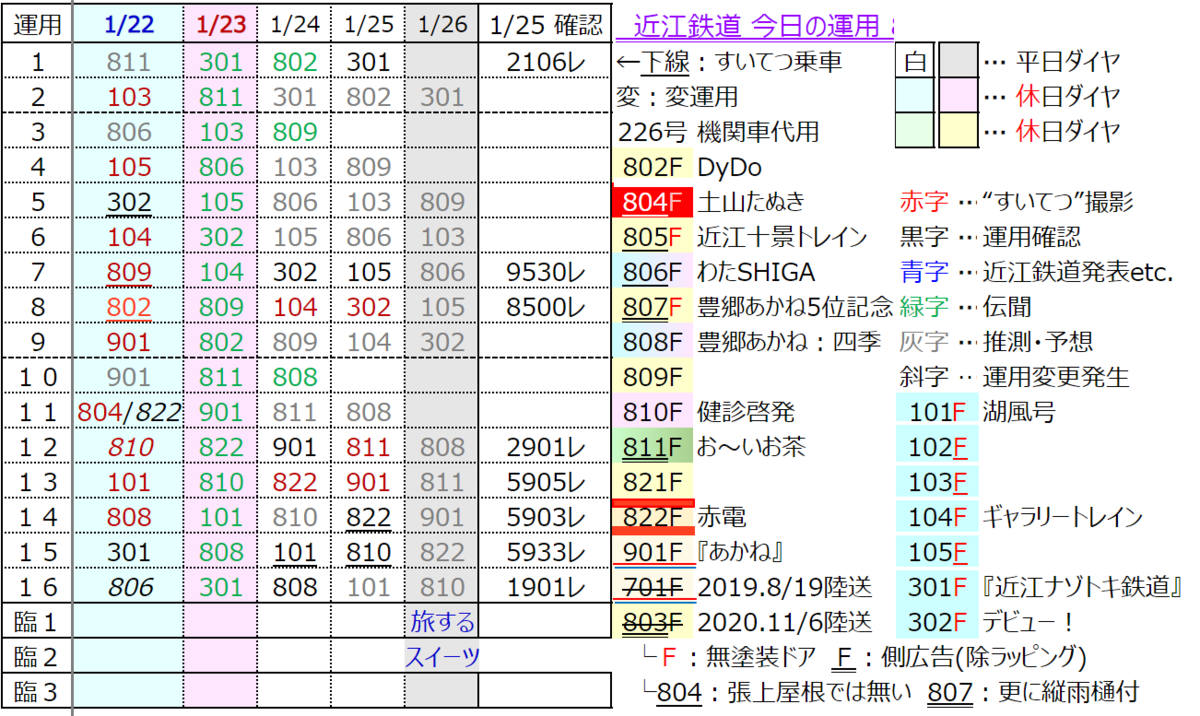The width and height of the screenshot is (1200, 716).
Task: Select the 運用 header cell
Action: pyautogui.click(x=37, y=25)
